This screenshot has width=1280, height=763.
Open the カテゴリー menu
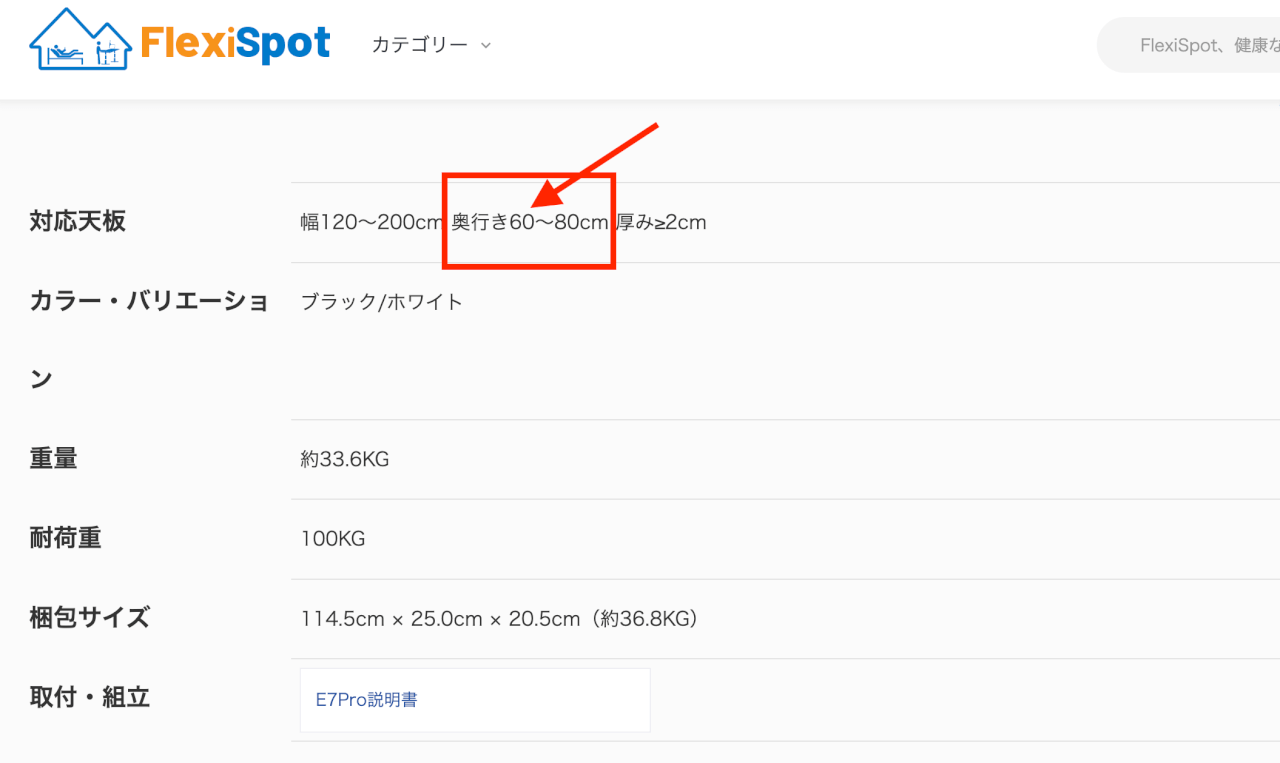click(419, 45)
